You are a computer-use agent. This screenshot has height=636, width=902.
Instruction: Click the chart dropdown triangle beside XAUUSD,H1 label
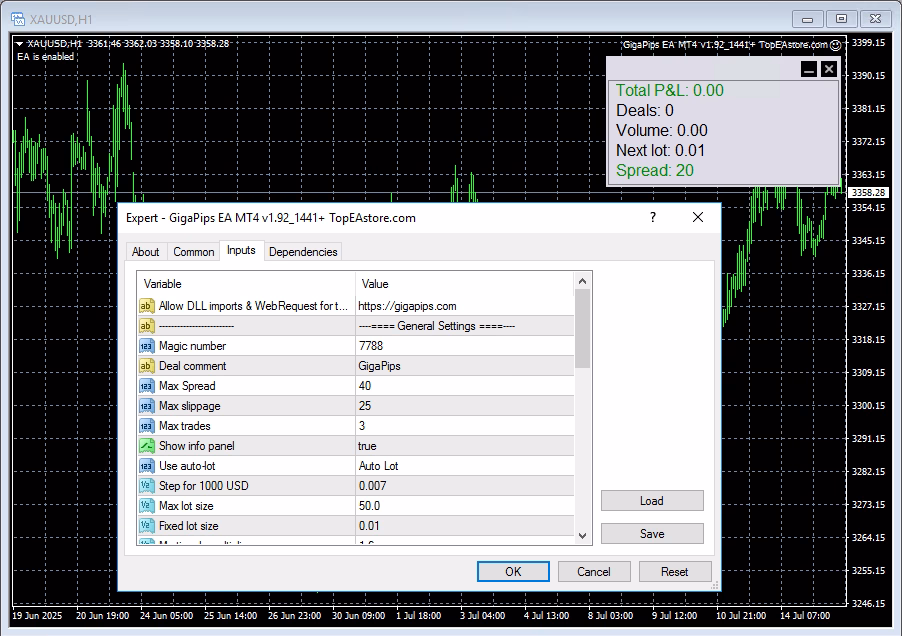tap(19, 43)
